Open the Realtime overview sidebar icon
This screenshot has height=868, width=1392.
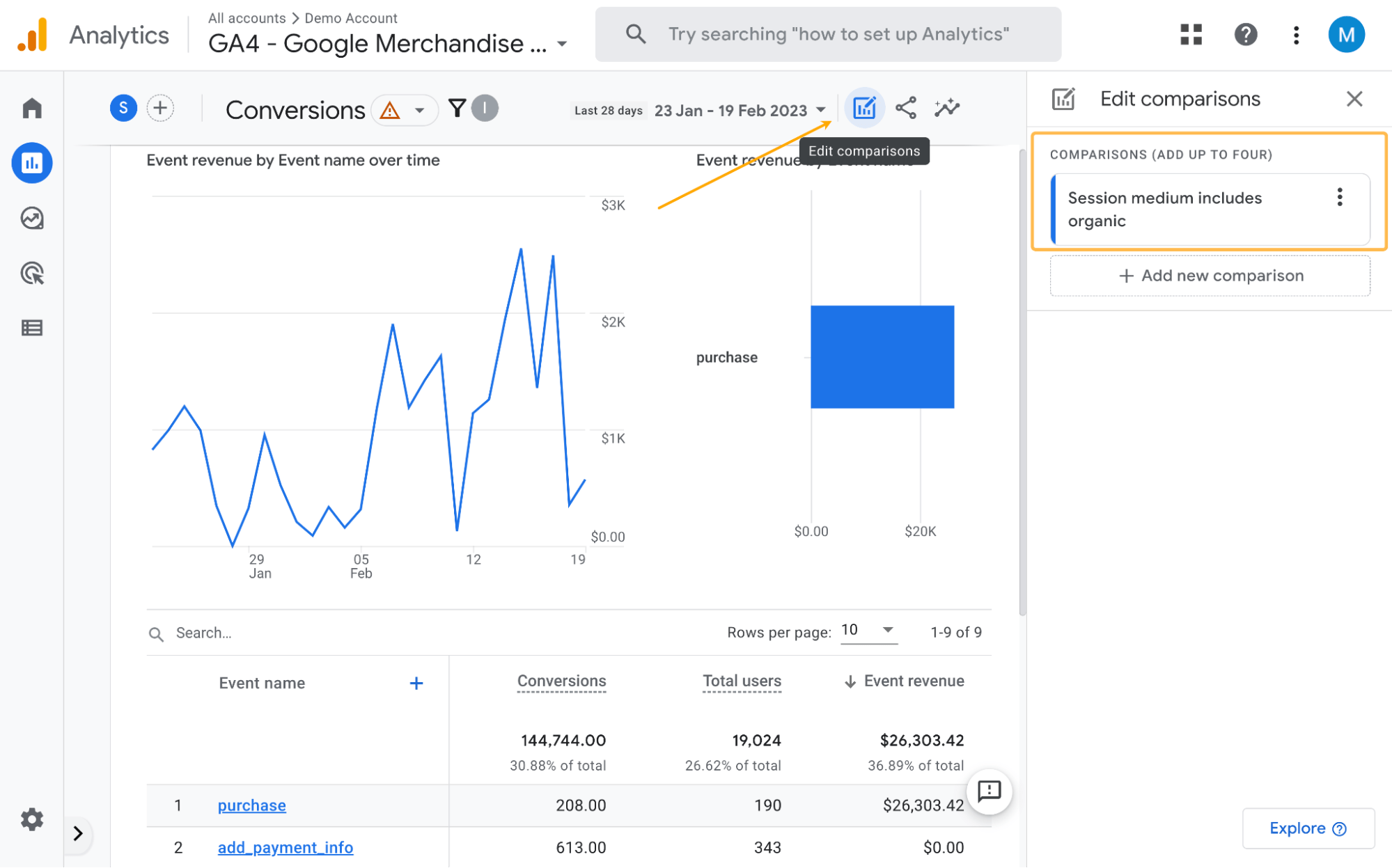click(31, 218)
